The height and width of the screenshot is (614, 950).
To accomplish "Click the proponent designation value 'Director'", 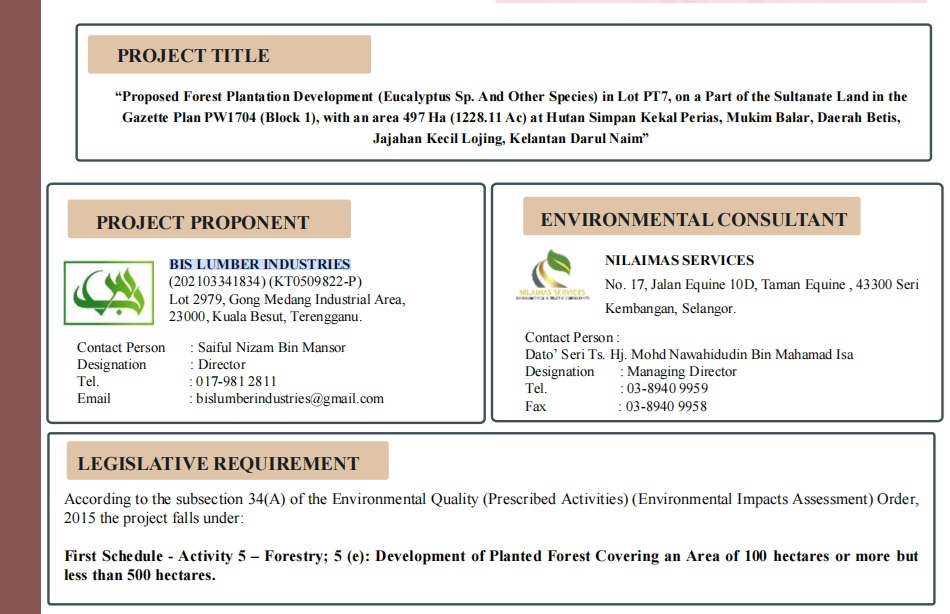I will [x=222, y=364].
